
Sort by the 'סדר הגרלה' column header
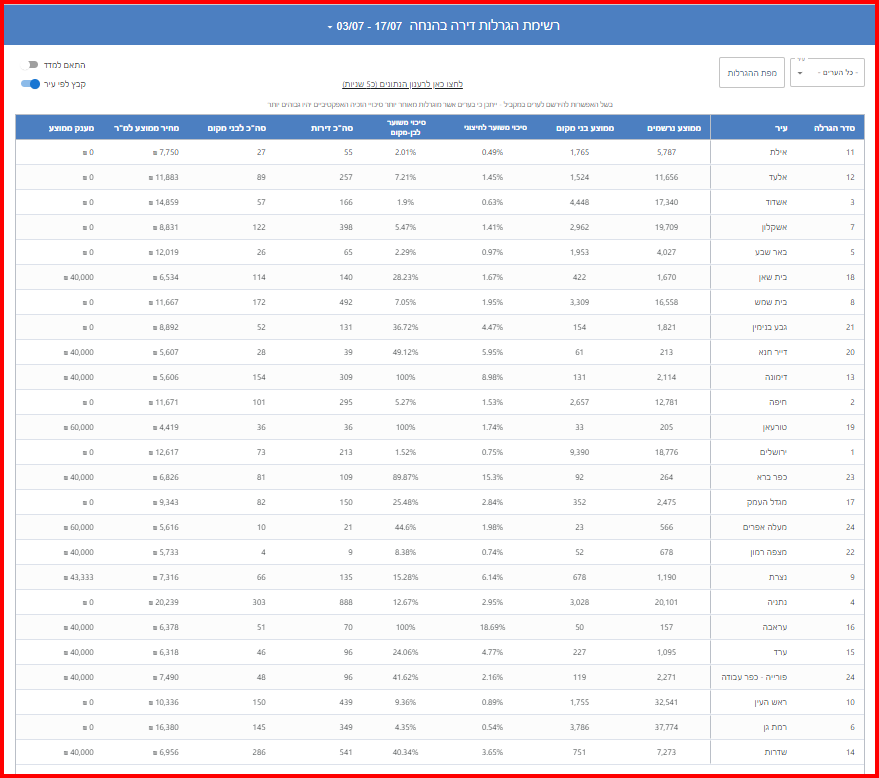point(834,128)
